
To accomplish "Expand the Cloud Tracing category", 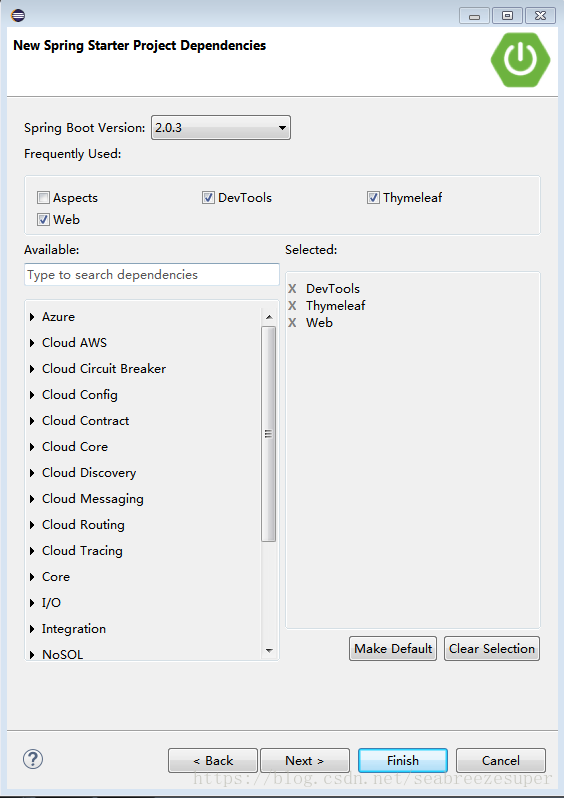I will 32,551.
